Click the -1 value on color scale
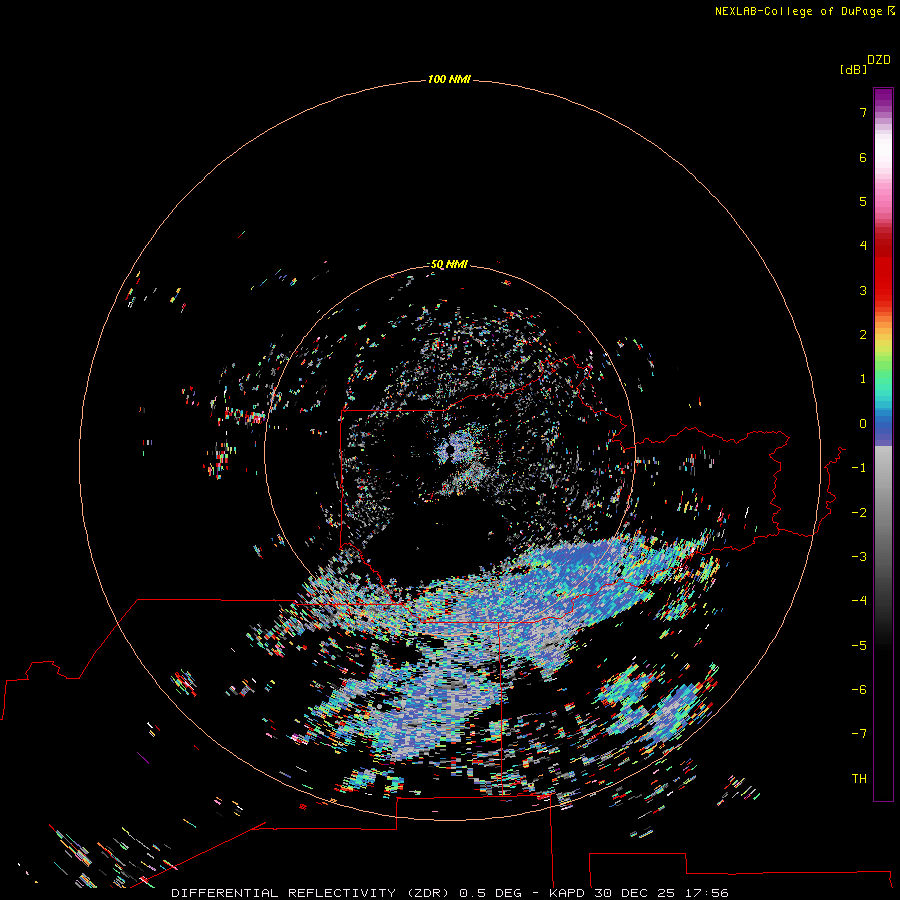This screenshot has width=900, height=900. 859,468
